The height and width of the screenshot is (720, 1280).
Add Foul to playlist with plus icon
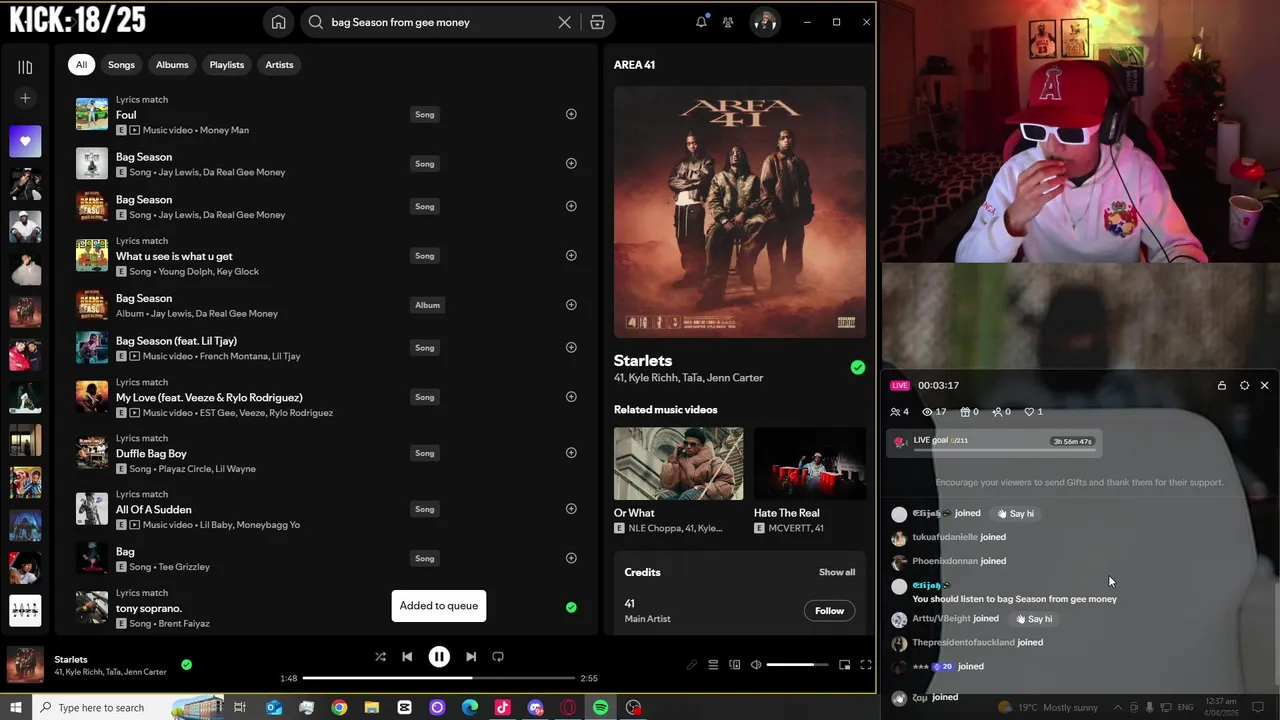(x=571, y=114)
